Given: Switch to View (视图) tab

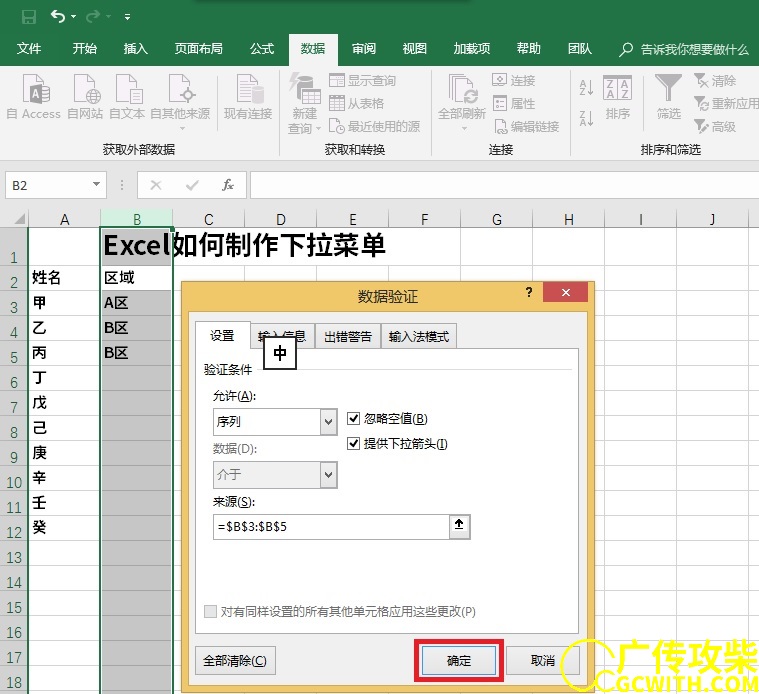Looking at the screenshot, I should [x=414, y=48].
